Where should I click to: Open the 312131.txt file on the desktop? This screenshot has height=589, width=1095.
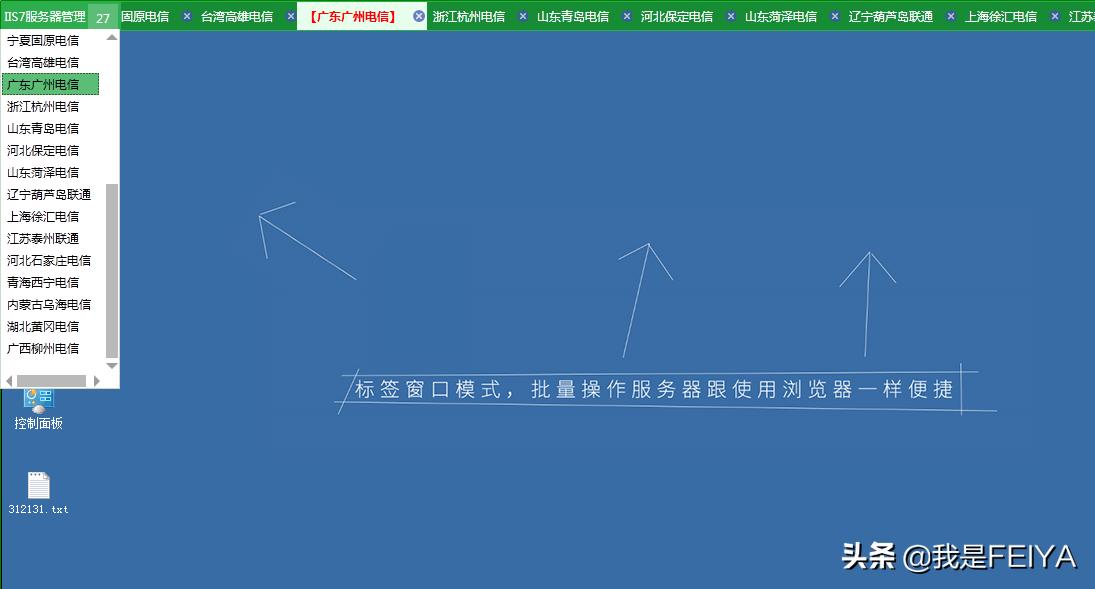click(38, 487)
